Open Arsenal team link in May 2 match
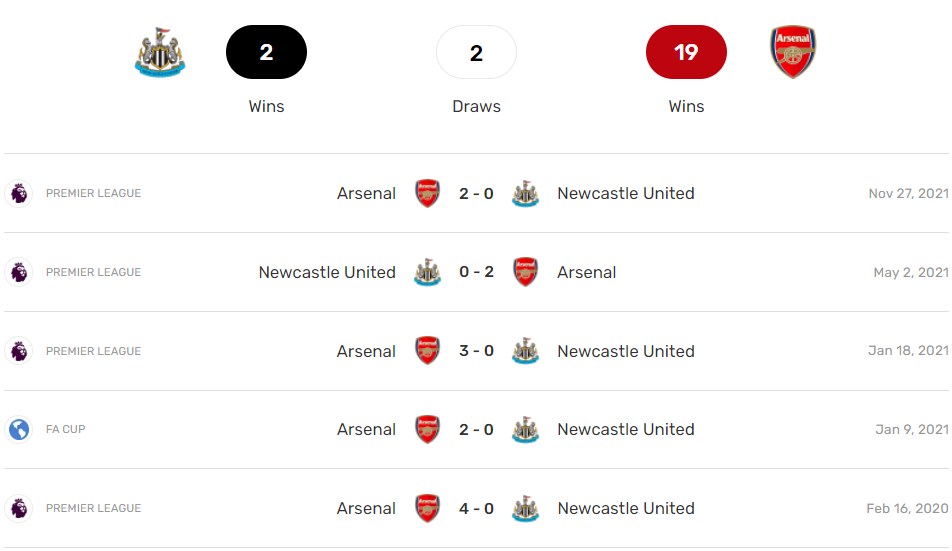This screenshot has height=551, width=952. [x=586, y=272]
